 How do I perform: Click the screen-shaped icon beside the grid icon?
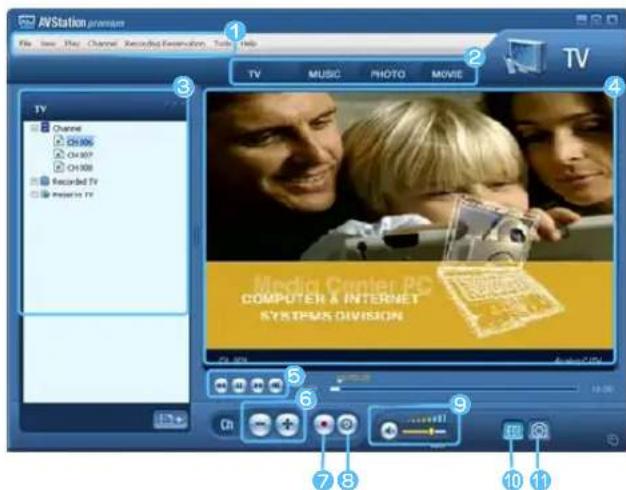(x=539, y=431)
